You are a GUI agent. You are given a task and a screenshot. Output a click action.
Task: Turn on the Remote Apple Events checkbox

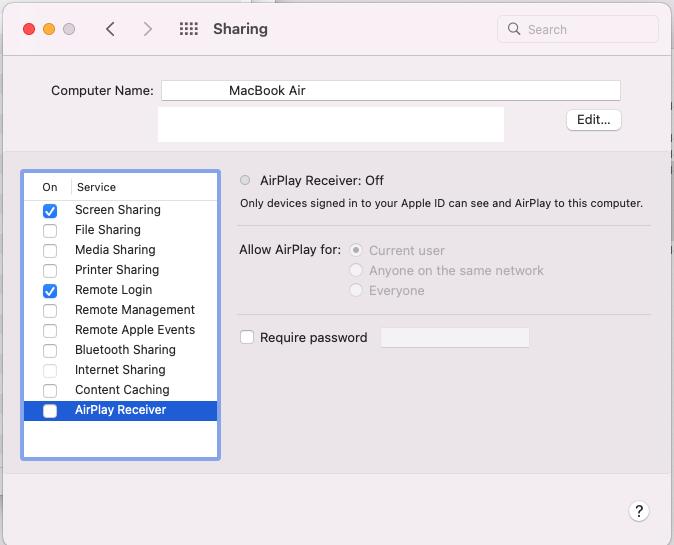50,331
